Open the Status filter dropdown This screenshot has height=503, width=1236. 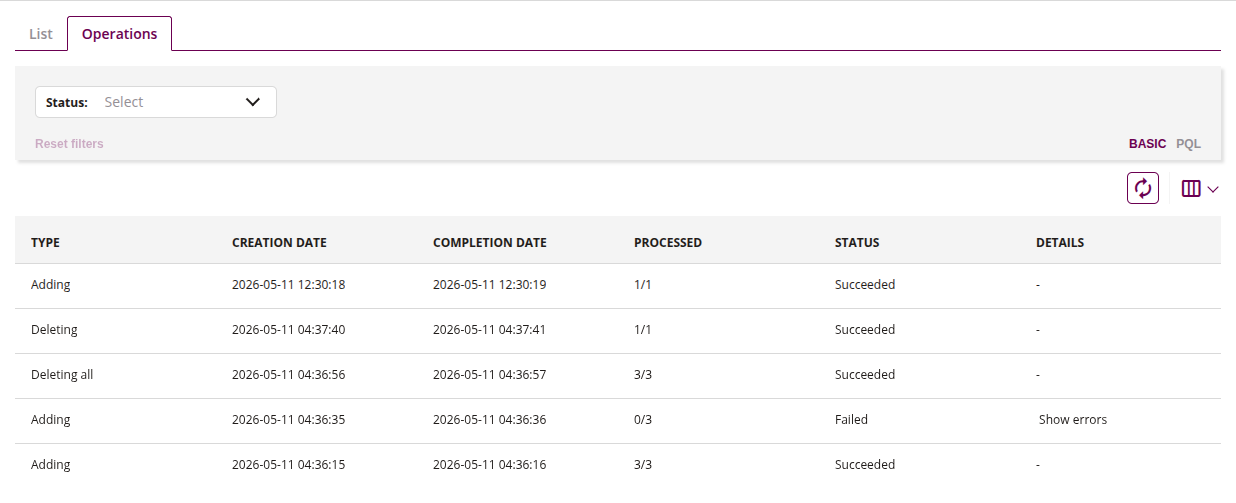click(156, 102)
